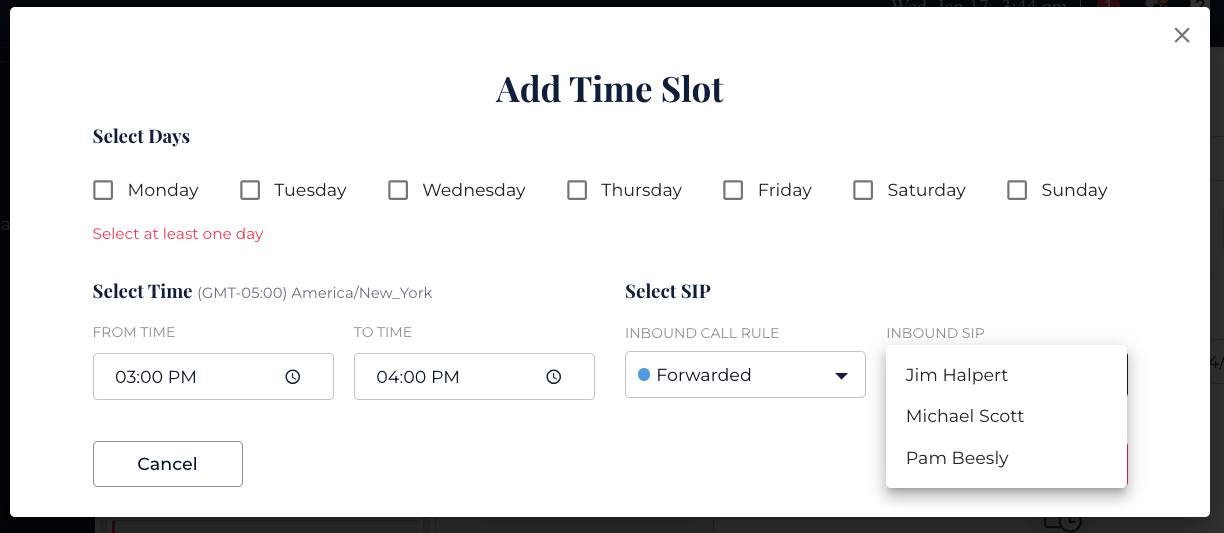The height and width of the screenshot is (533, 1224).
Task: Mark the Saturday checkbox
Action: coord(863,190)
